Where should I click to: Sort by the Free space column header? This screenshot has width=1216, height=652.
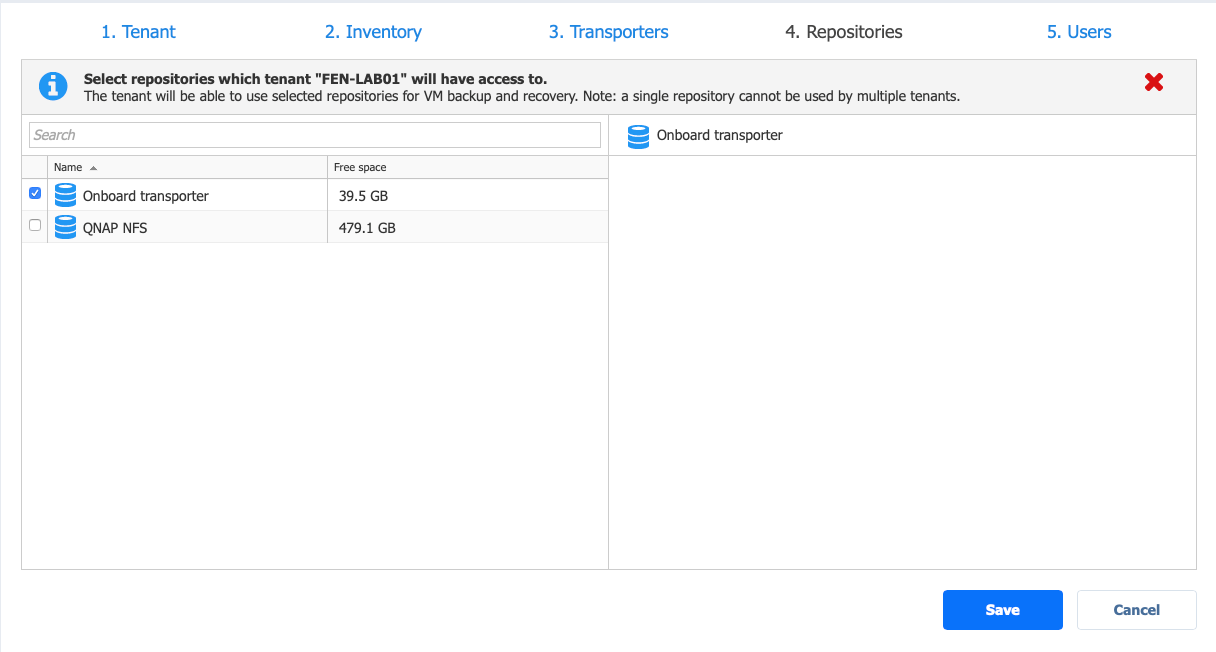[467, 167]
